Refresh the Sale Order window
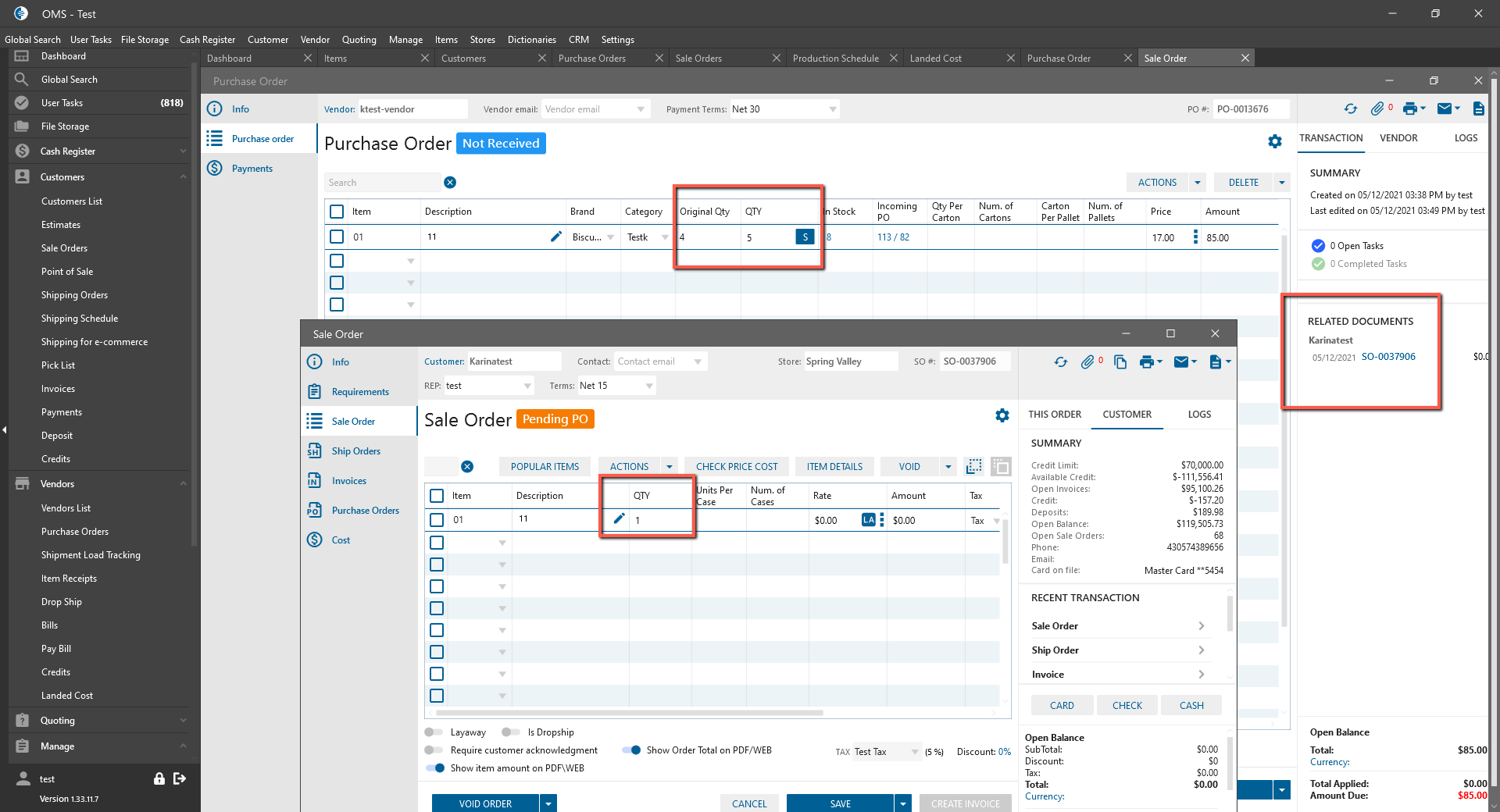 click(x=1060, y=362)
